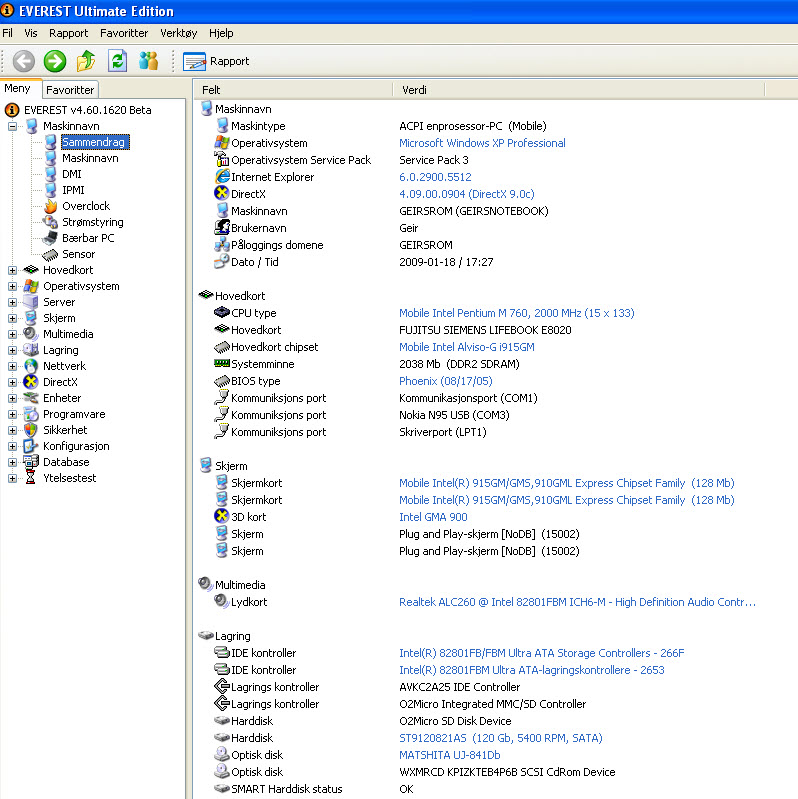
Task: Click the Systemminne memory icon
Action: (x=222, y=363)
